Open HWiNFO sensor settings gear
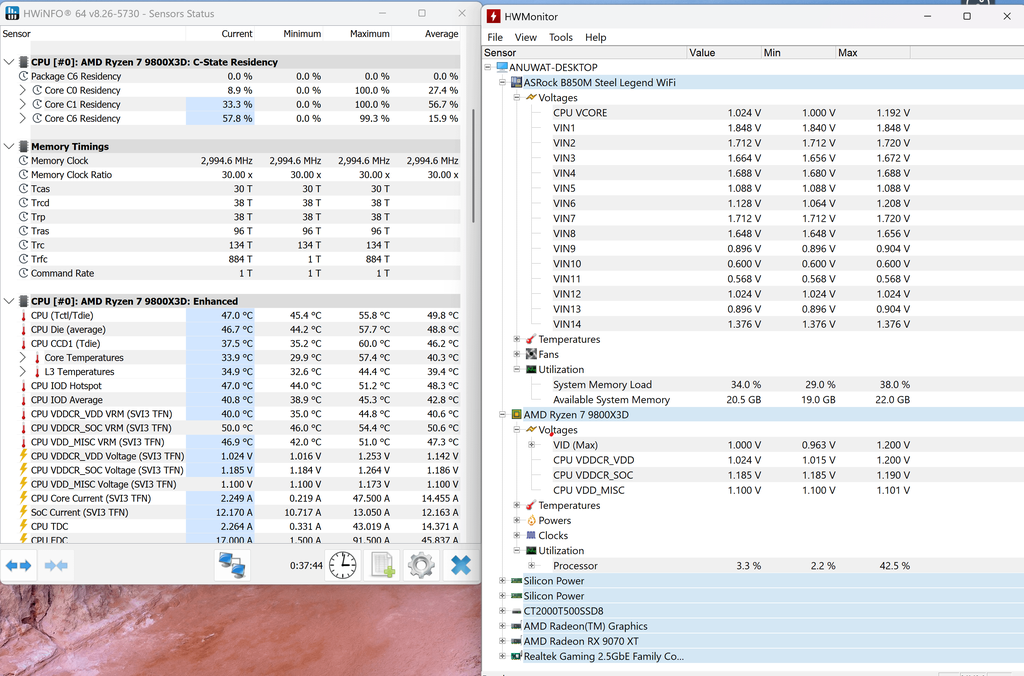The width and height of the screenshot is (1024, 676). (x=421, y=565)
